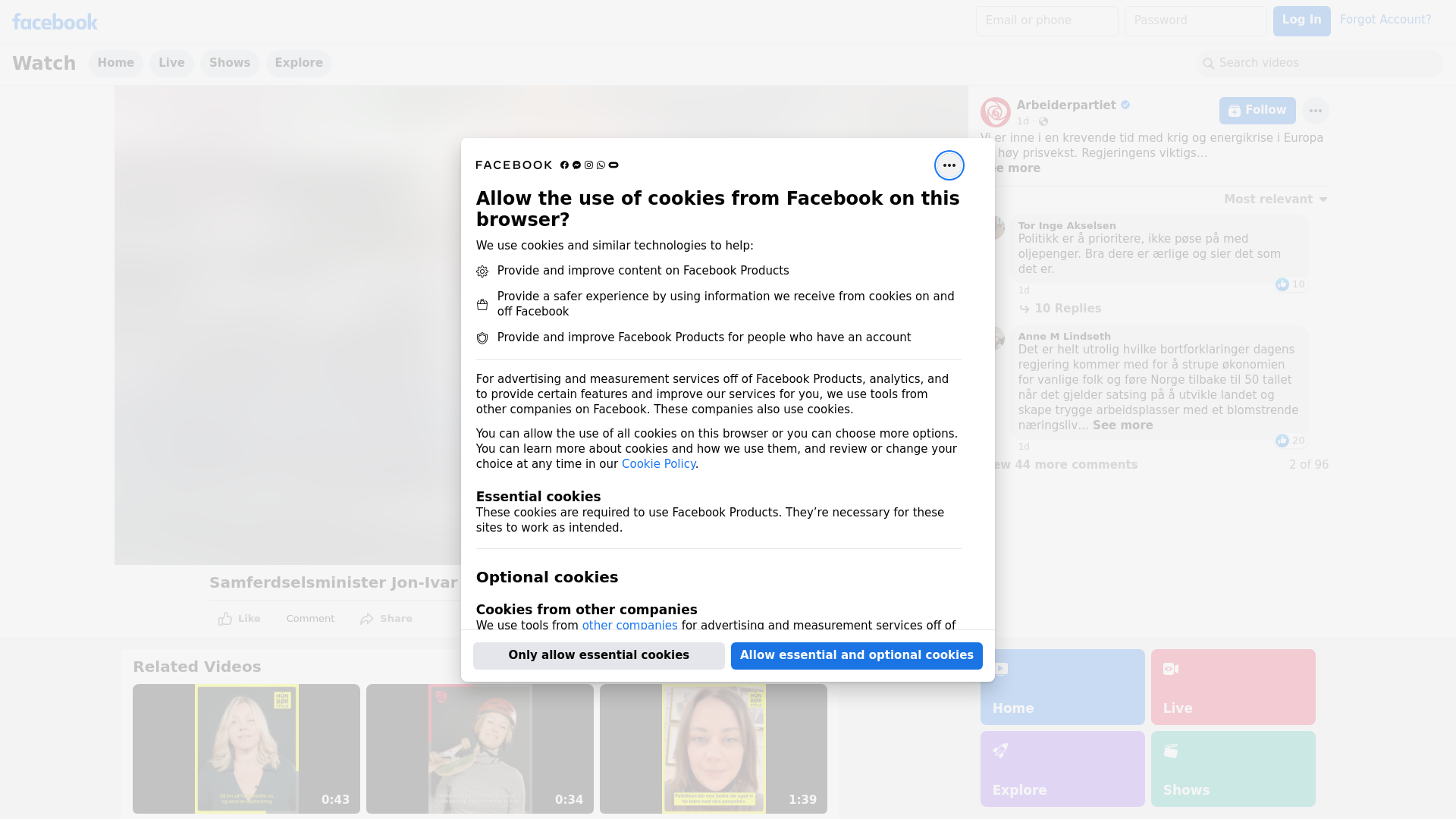The height and width of the screenshot is (819, 1456).
Task: Click the search magnifier icon
Action: 1208,64
